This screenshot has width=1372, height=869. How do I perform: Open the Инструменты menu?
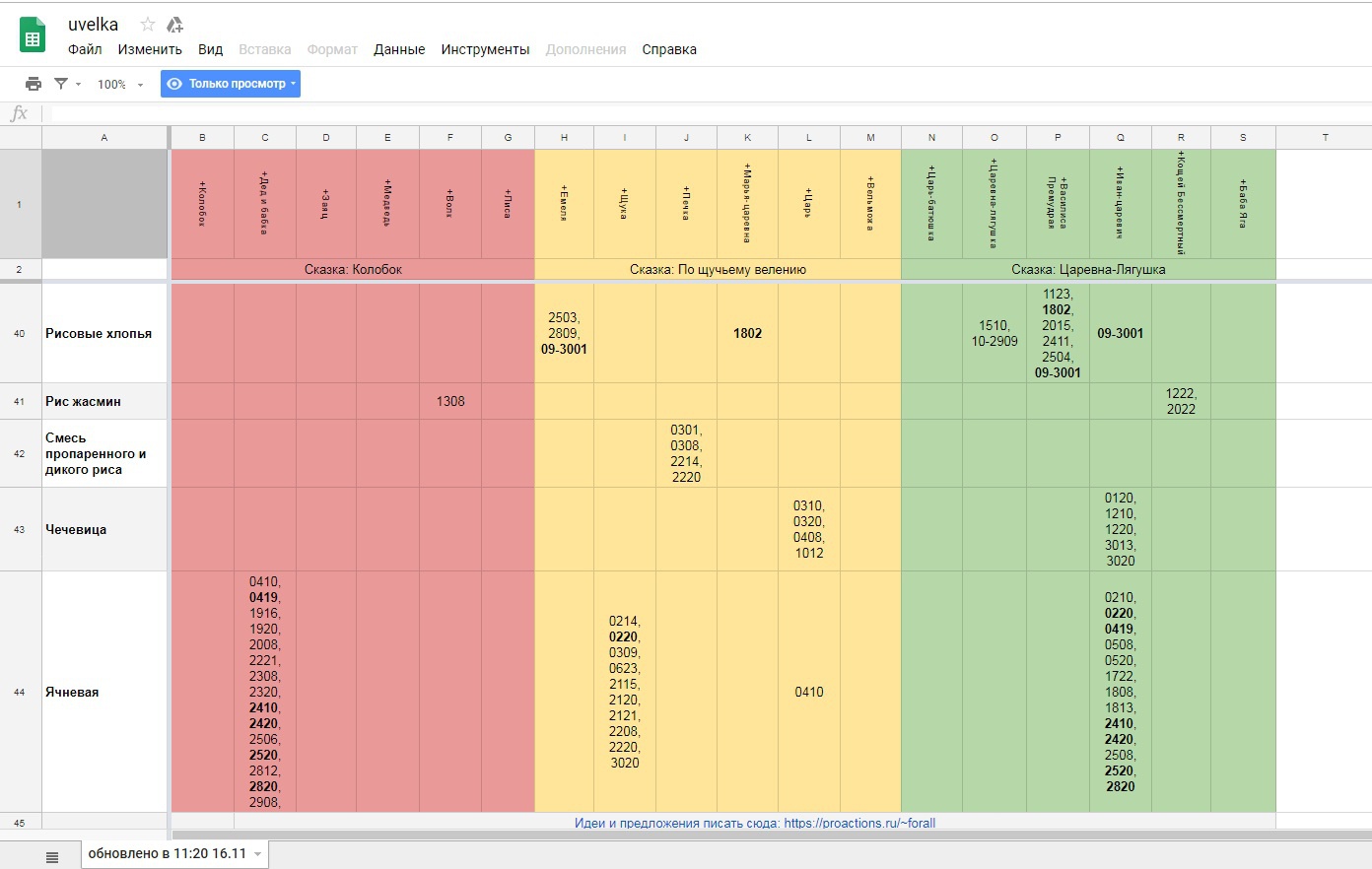[x=485, y=49]
